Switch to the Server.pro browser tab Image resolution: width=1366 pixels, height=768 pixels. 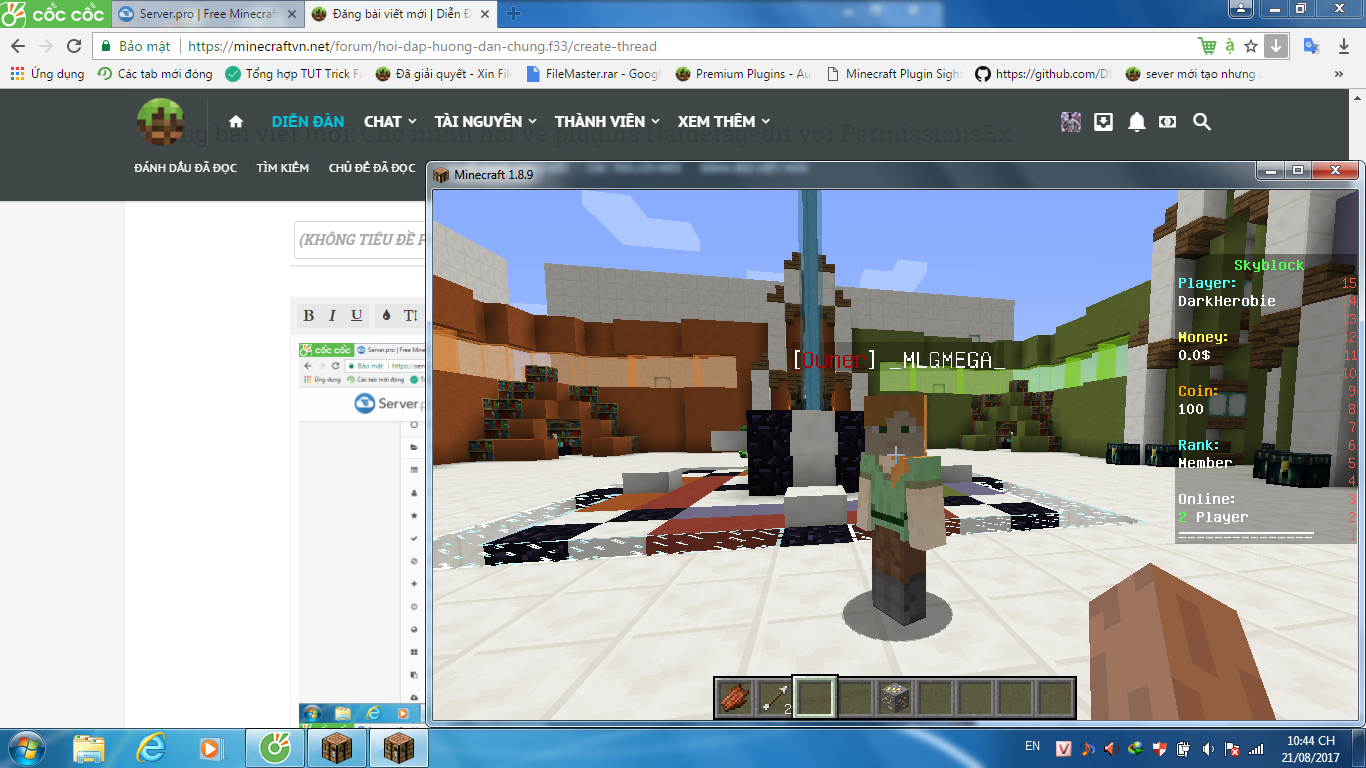[x=206, y=14]
